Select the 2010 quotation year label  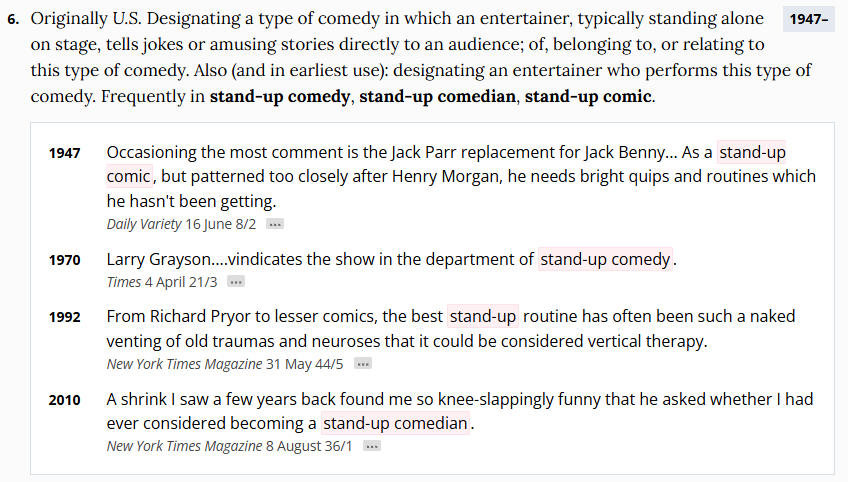(65, 399)
